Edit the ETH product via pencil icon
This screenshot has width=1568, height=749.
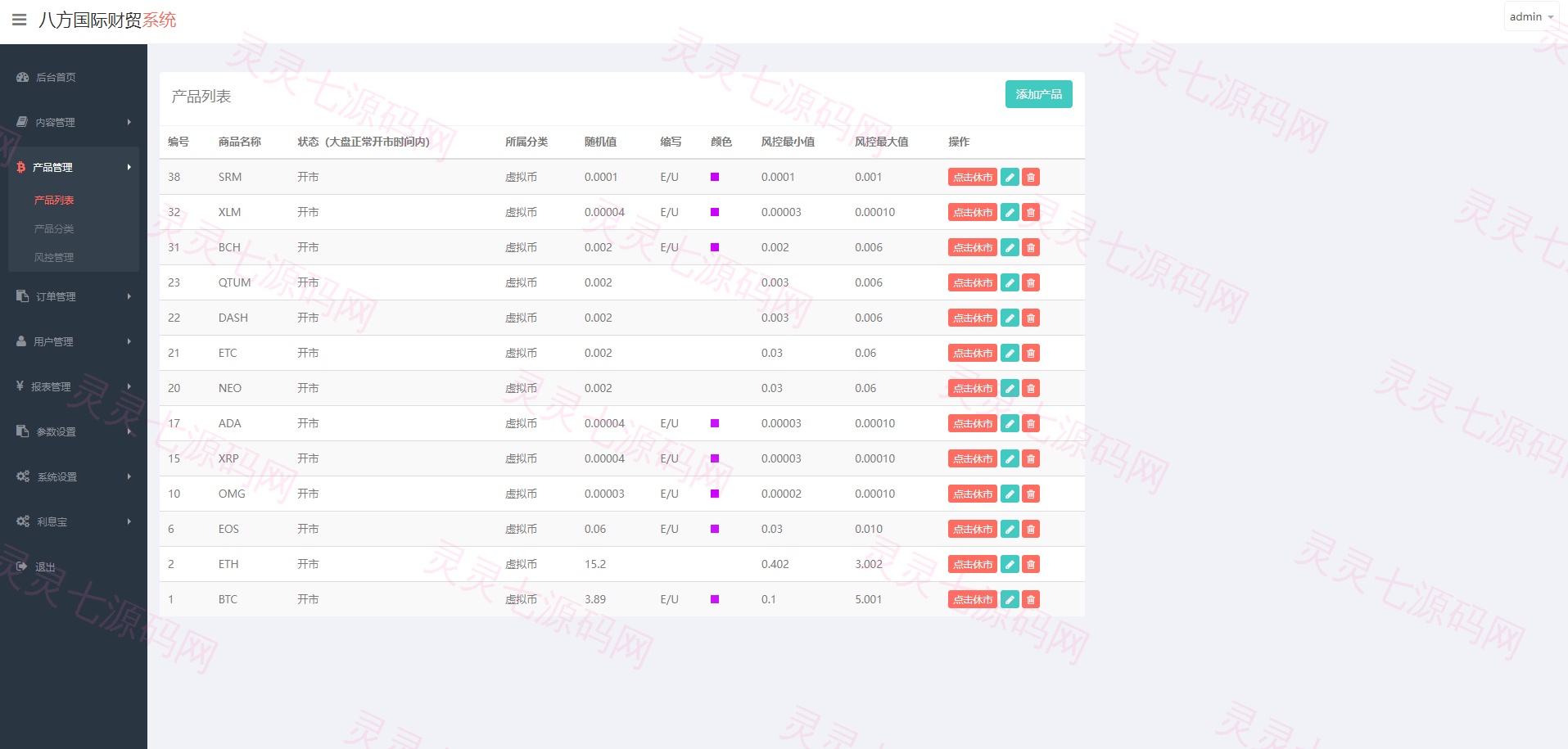click(1010, 564)
